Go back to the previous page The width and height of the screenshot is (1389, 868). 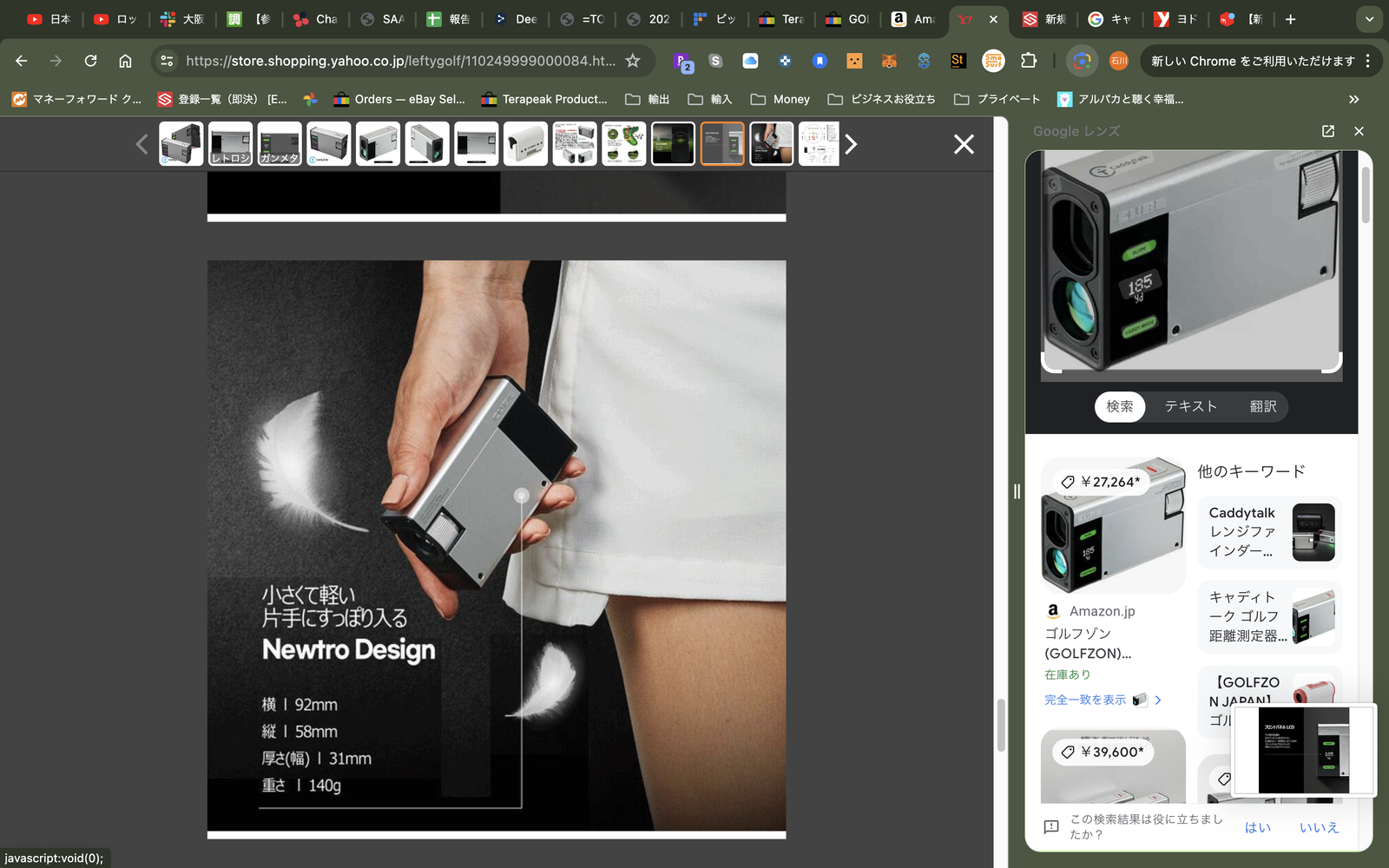click(22, 61)
